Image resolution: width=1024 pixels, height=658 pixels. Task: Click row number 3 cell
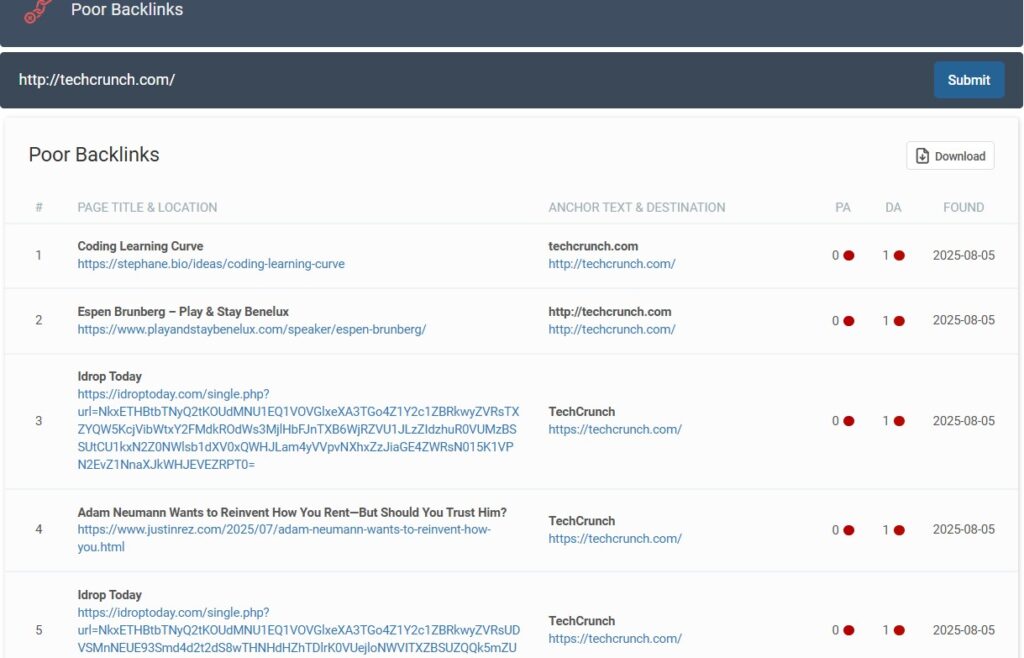(39, 421)
